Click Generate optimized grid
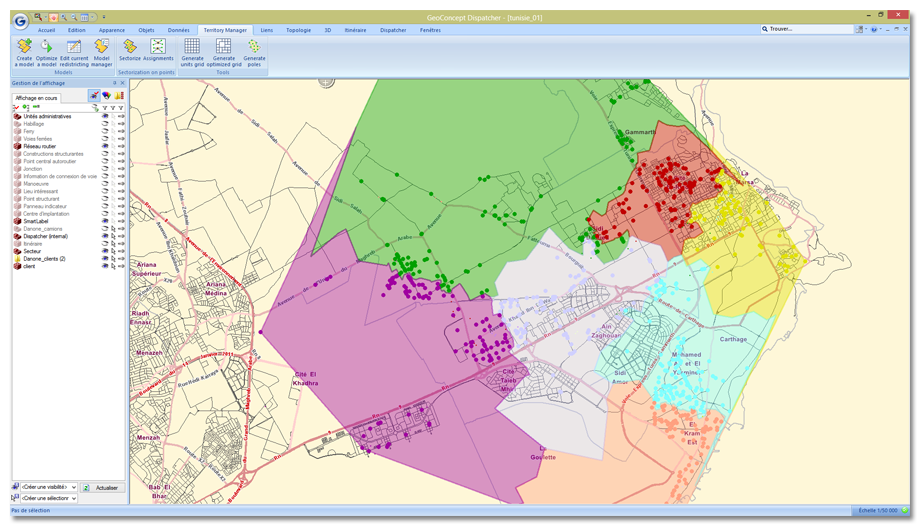 (224, 46)
